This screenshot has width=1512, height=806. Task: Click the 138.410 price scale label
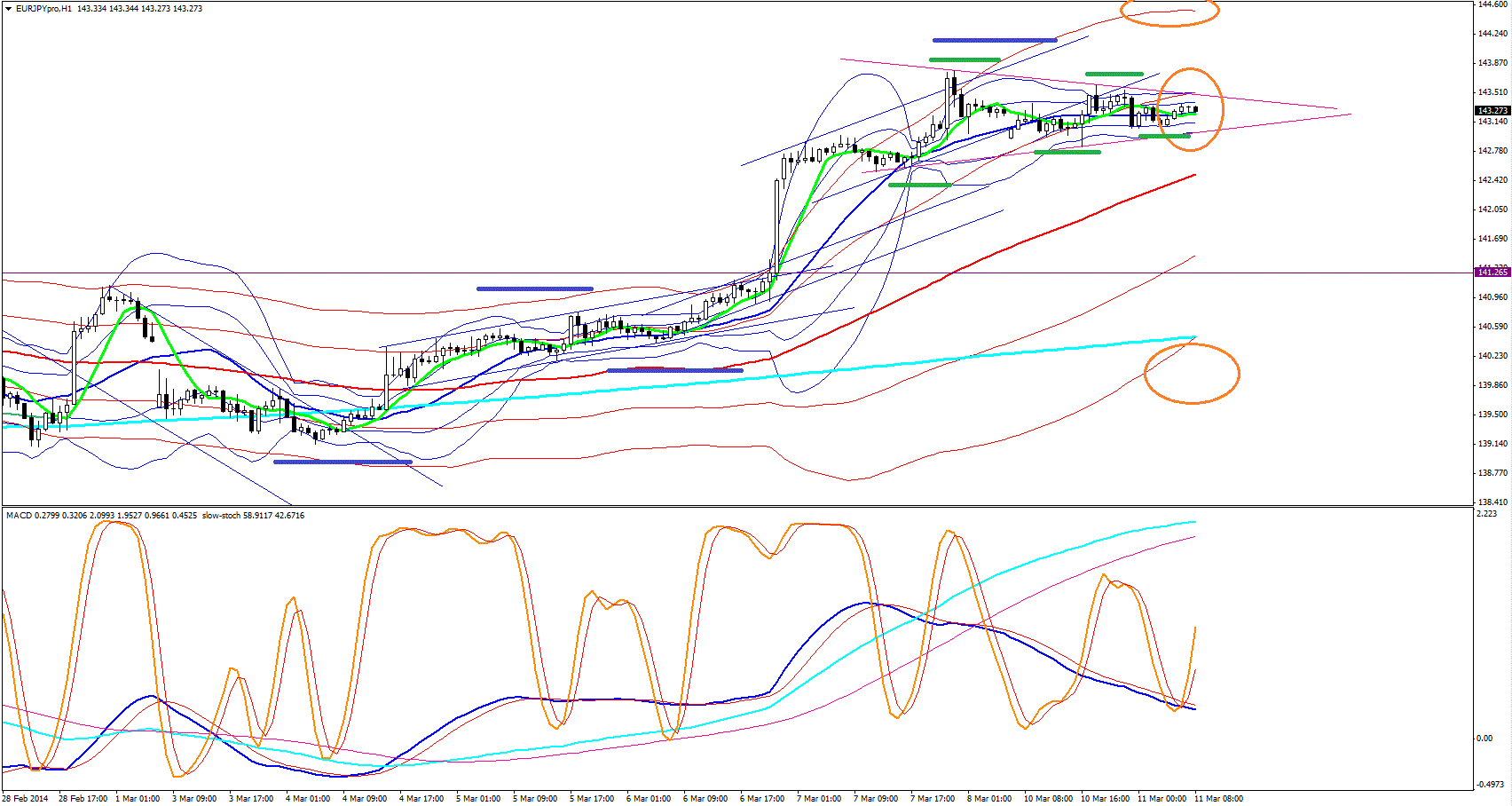(1492, 502)
